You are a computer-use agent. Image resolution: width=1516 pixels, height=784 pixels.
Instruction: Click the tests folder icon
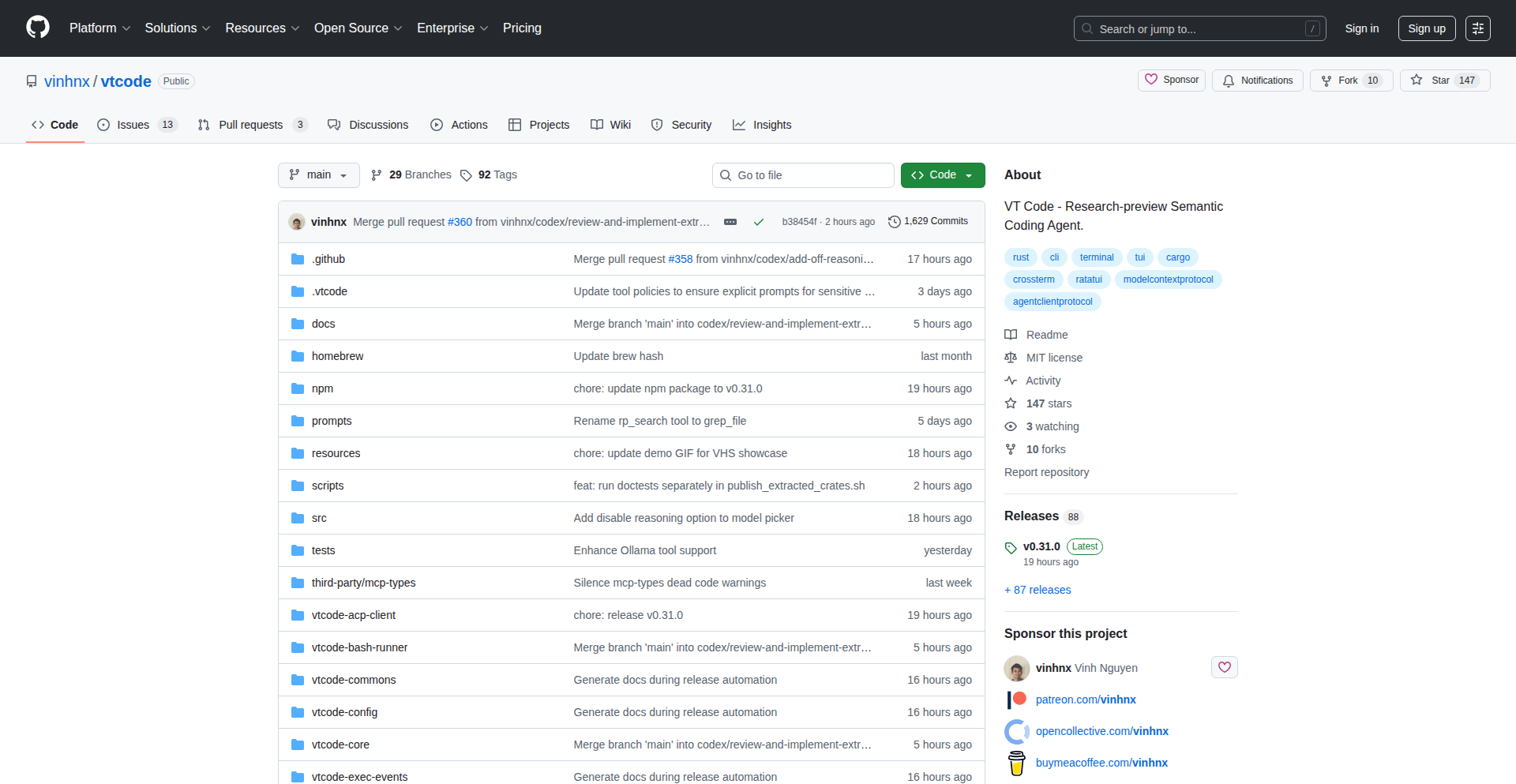tap(298, 550)
